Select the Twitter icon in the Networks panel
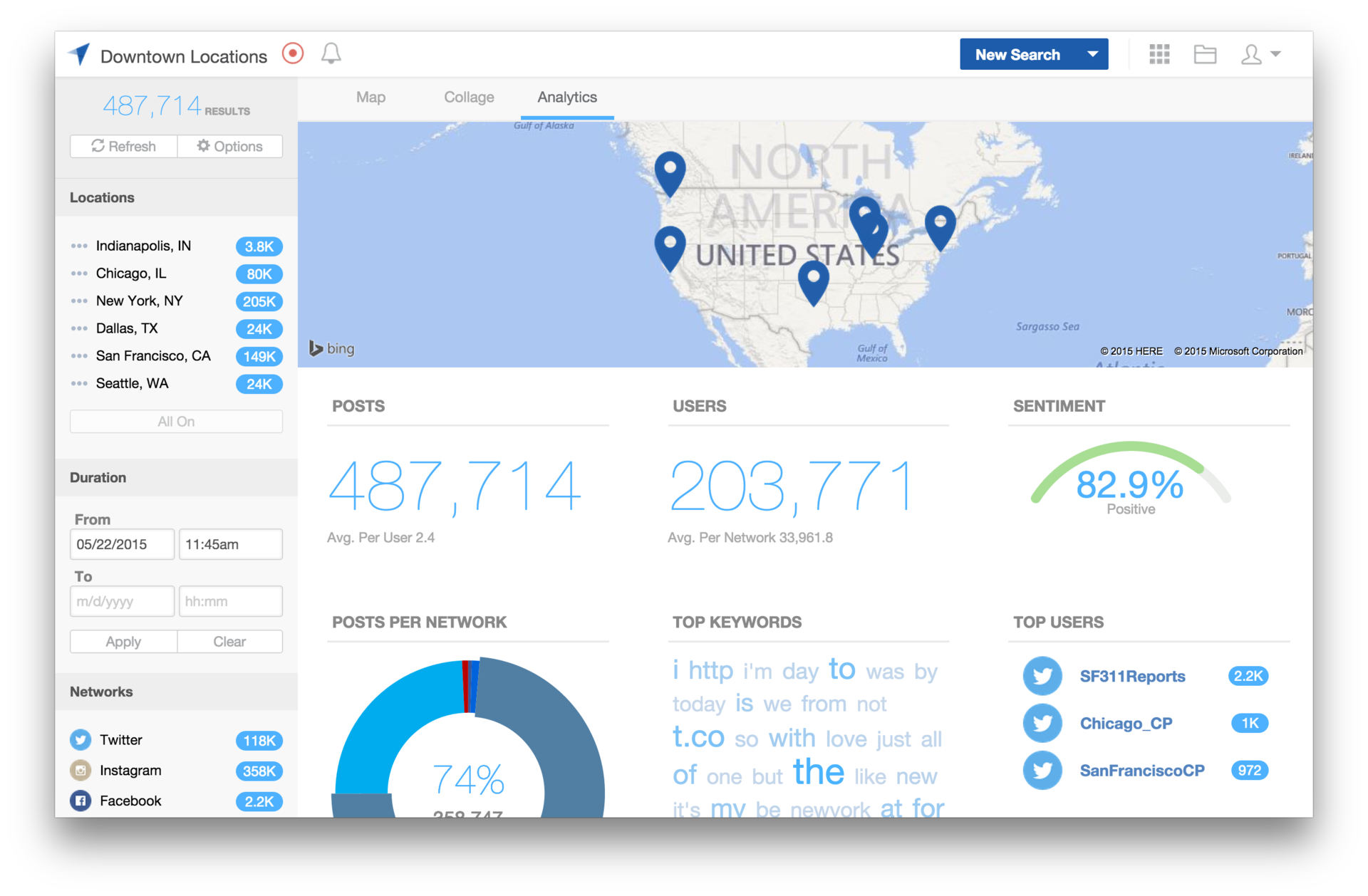Viewport: 1368px width, 896px height. (x=81, y=739)
